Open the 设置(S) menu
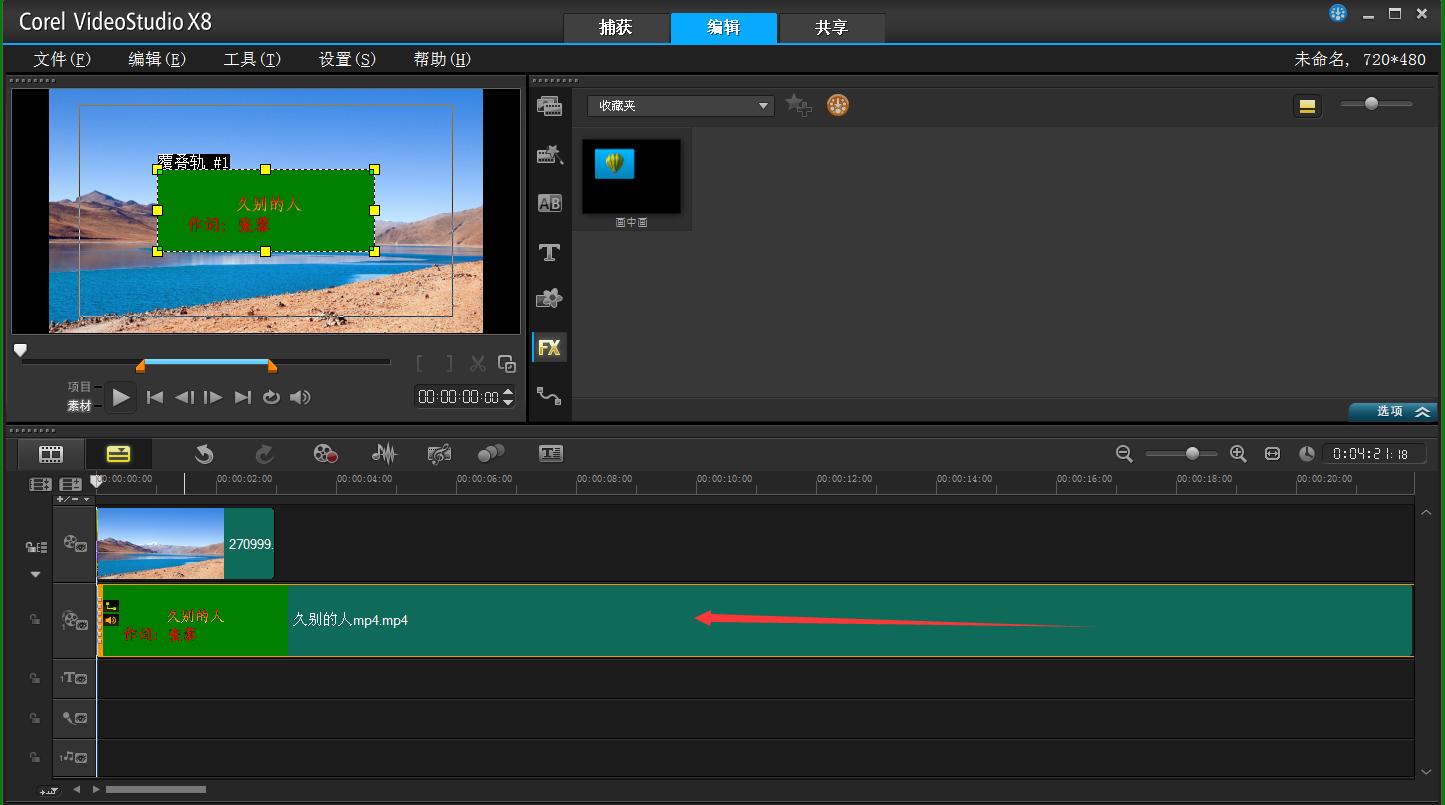This screenshot has width=1445, height=805. coord(347,59)
